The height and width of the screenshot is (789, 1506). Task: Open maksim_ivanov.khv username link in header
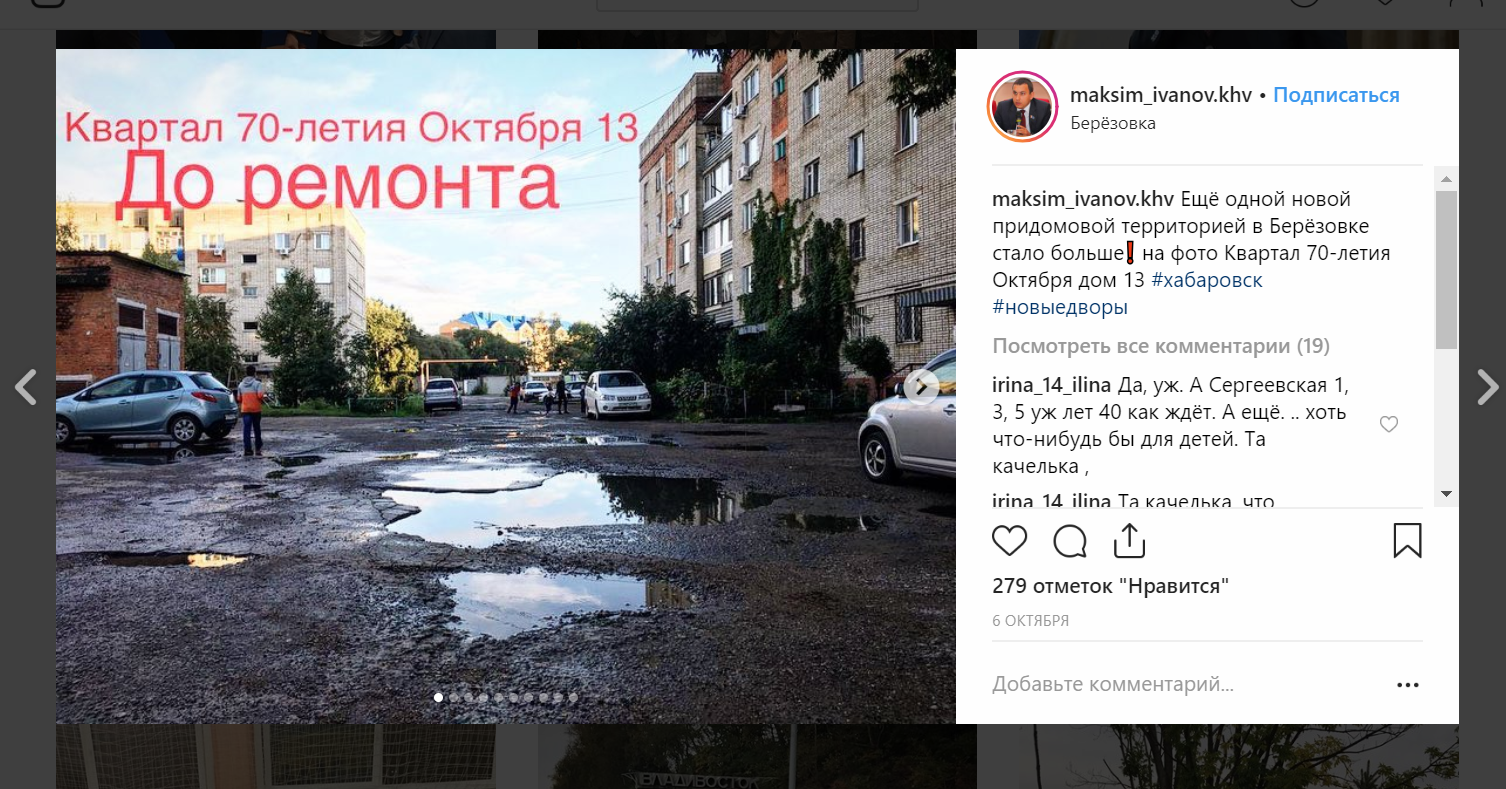pos(1161,95)
